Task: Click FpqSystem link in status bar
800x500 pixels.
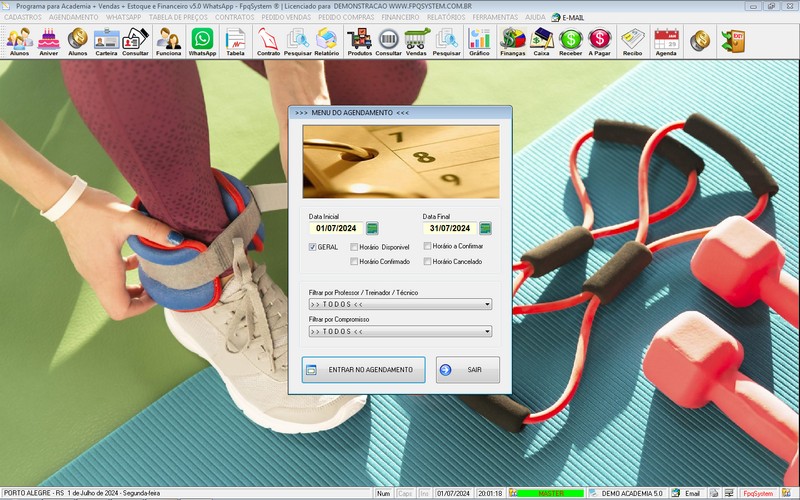Action: coord(758,493)
